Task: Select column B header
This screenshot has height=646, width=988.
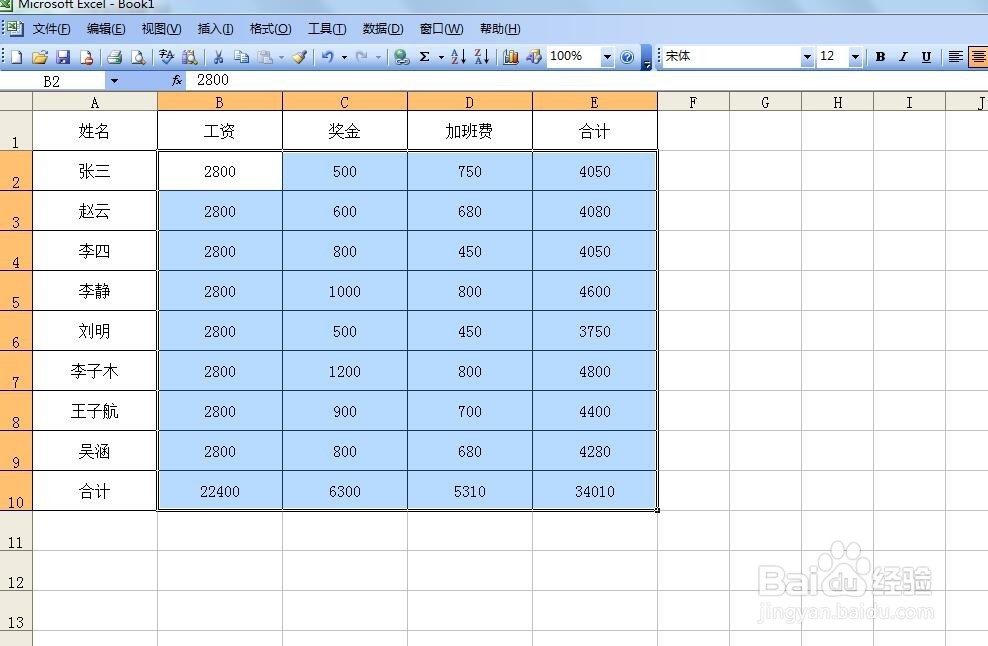Action: [219, 102]
